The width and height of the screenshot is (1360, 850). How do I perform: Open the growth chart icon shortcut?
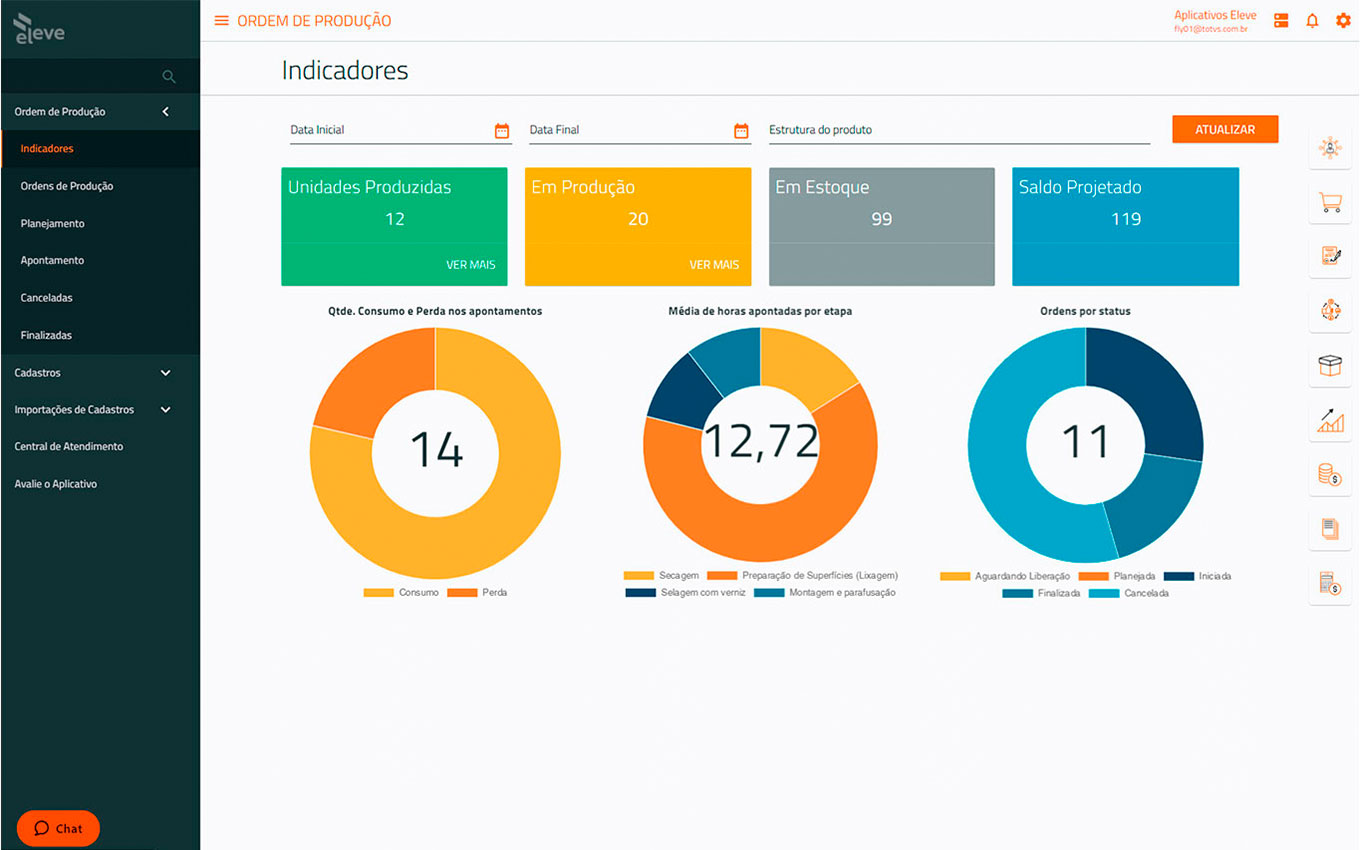pos(1330,421)
